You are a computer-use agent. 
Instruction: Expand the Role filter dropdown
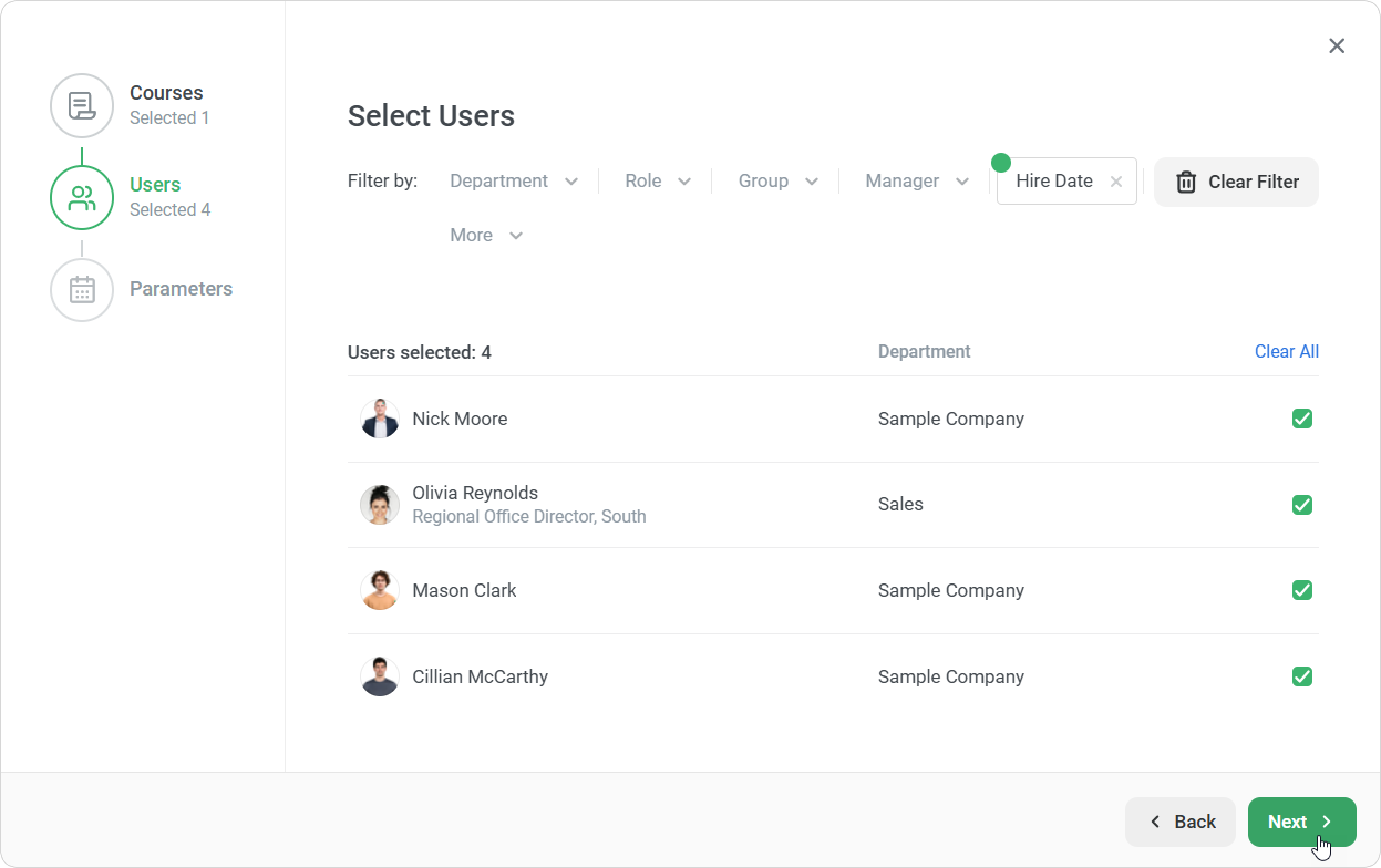tap(657, 181)
